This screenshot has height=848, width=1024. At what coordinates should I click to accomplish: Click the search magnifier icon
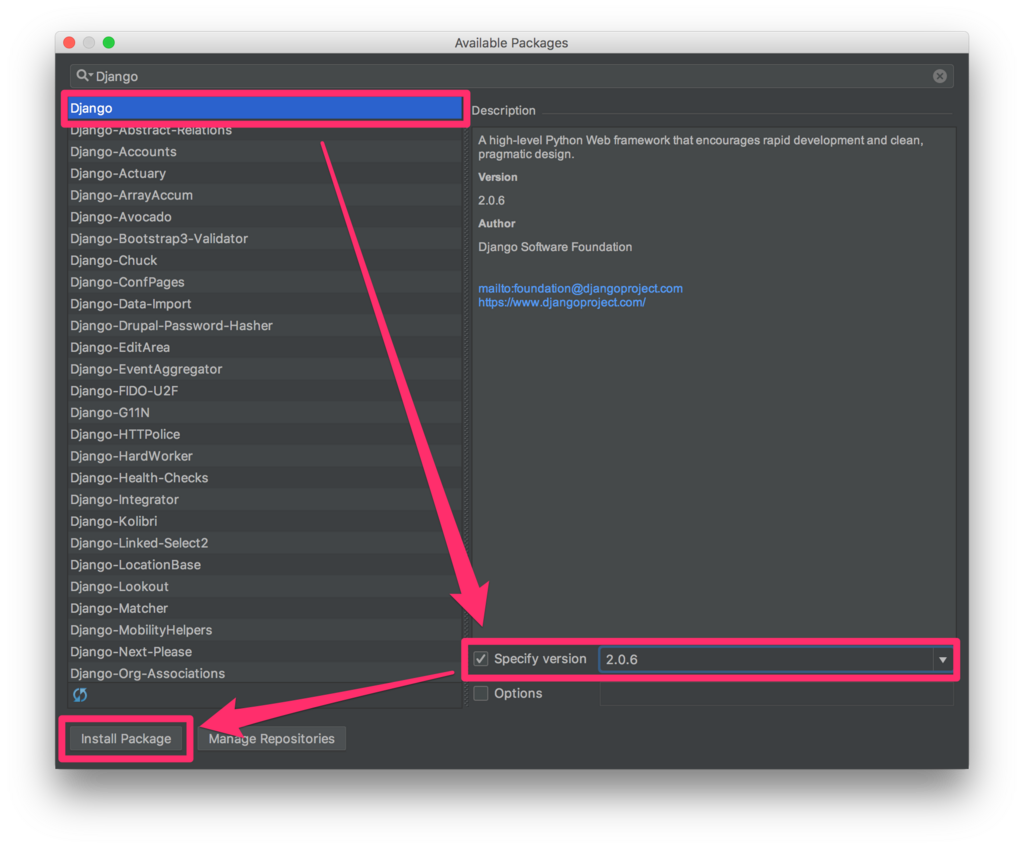84,76
